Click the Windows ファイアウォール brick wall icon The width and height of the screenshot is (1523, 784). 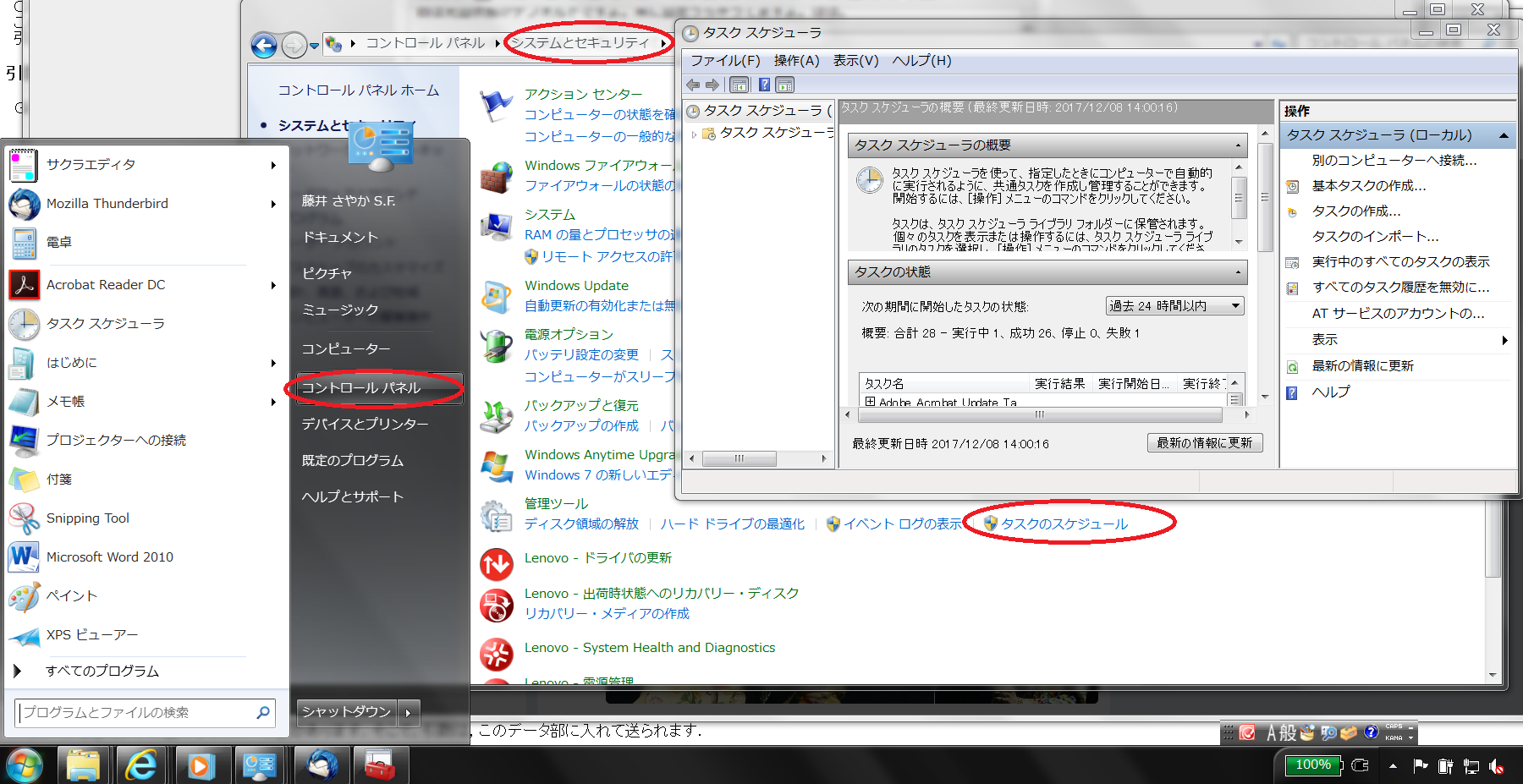(497, 177)
